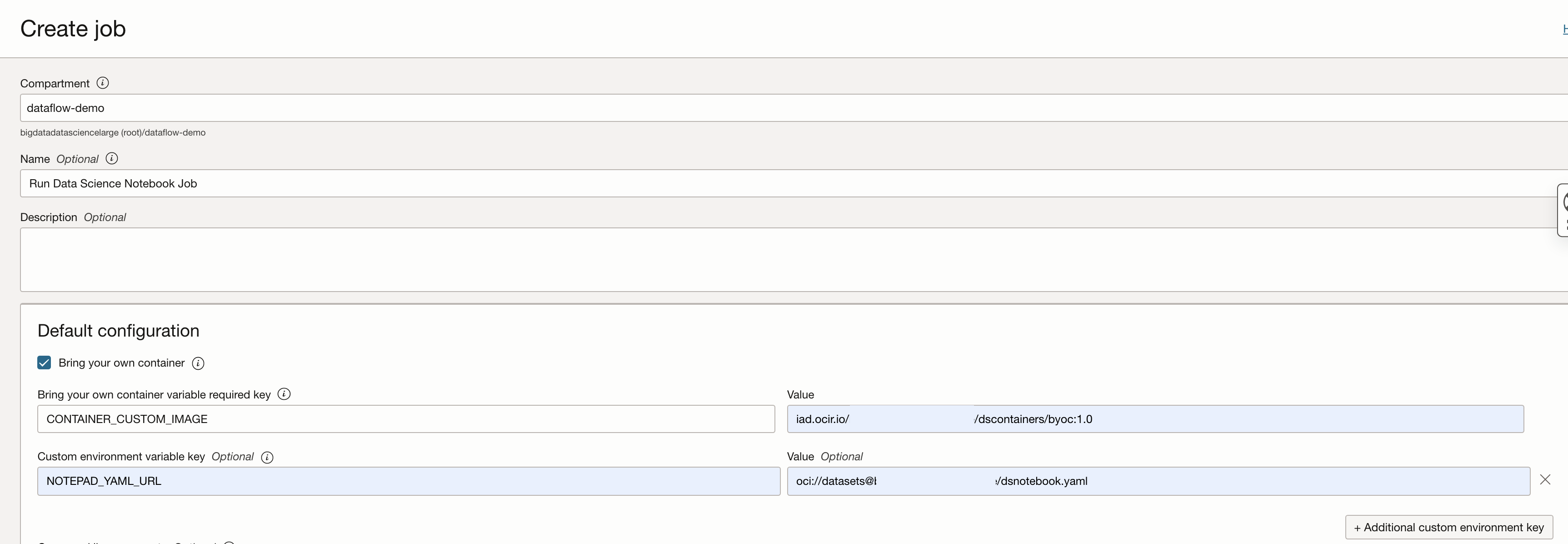Viewport: 1568px width, 544px height.
Task: Click info icon beside container variable required key
Action: [x=284, y=394]
